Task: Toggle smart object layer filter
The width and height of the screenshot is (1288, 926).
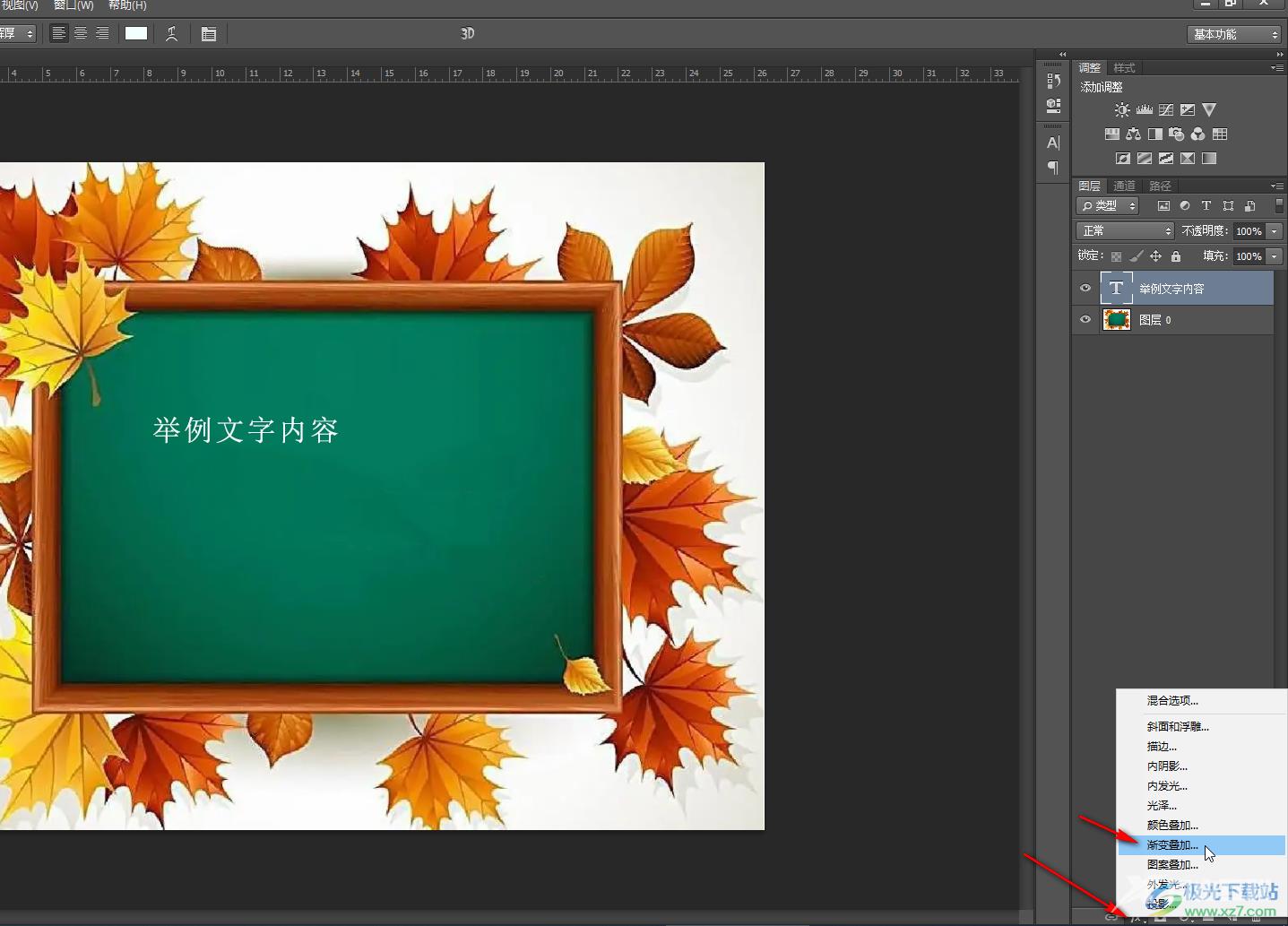Action: 1249,206
